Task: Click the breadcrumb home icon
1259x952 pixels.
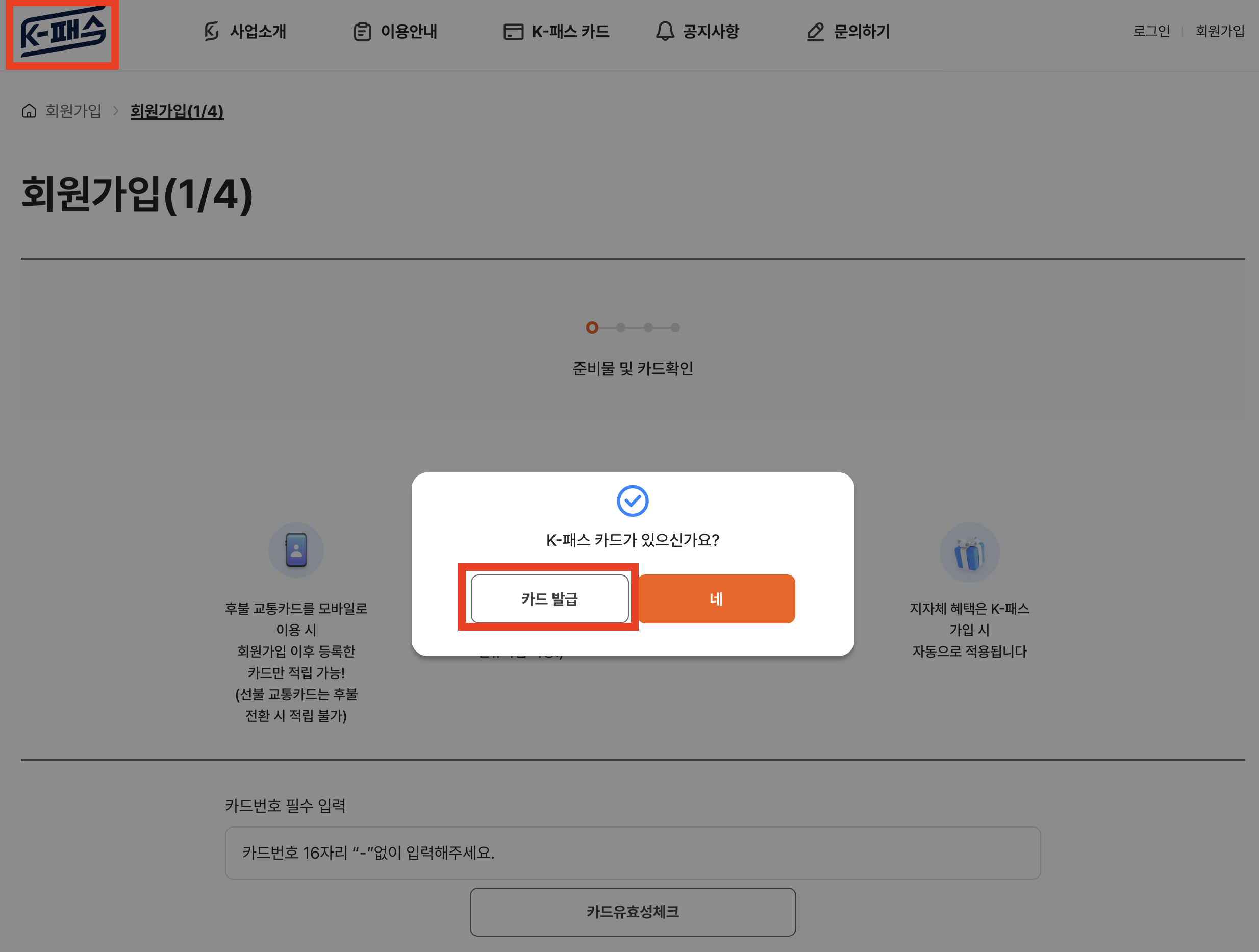Action: 29,111
